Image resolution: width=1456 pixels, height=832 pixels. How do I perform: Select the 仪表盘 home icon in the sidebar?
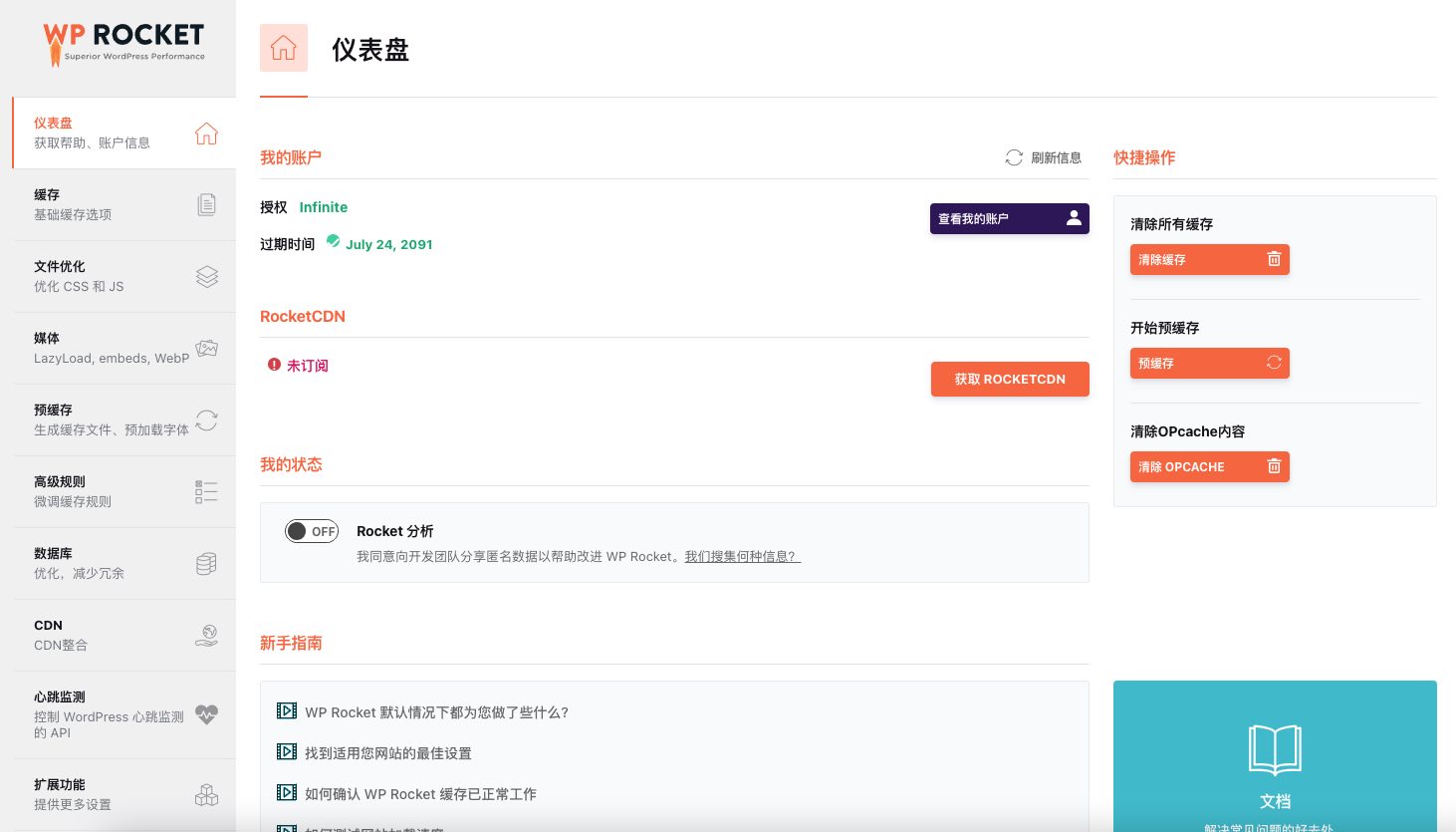click(206, 134)
